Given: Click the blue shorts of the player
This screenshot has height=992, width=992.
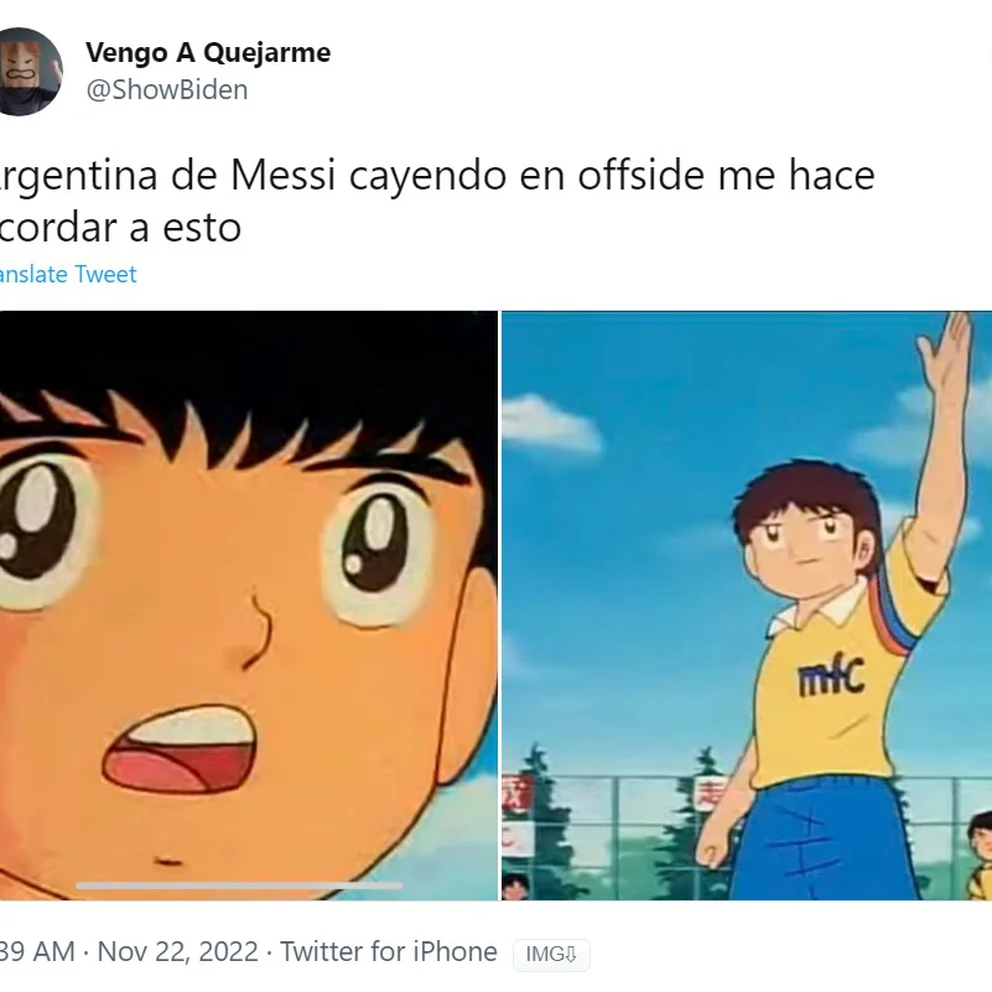Looking at the screenshot, I should click(x=824, y=840).
